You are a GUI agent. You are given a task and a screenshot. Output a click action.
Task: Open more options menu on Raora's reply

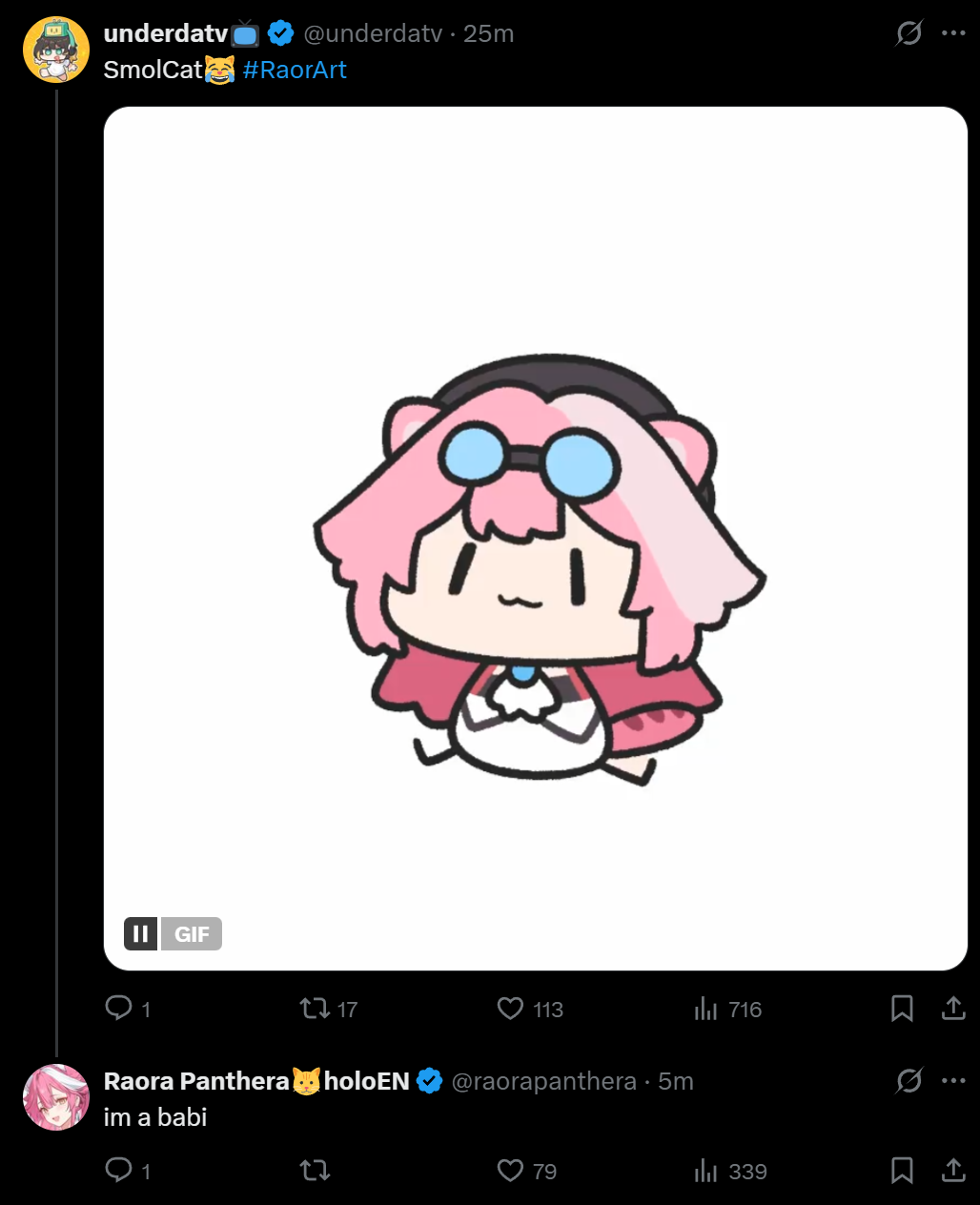953,1081
